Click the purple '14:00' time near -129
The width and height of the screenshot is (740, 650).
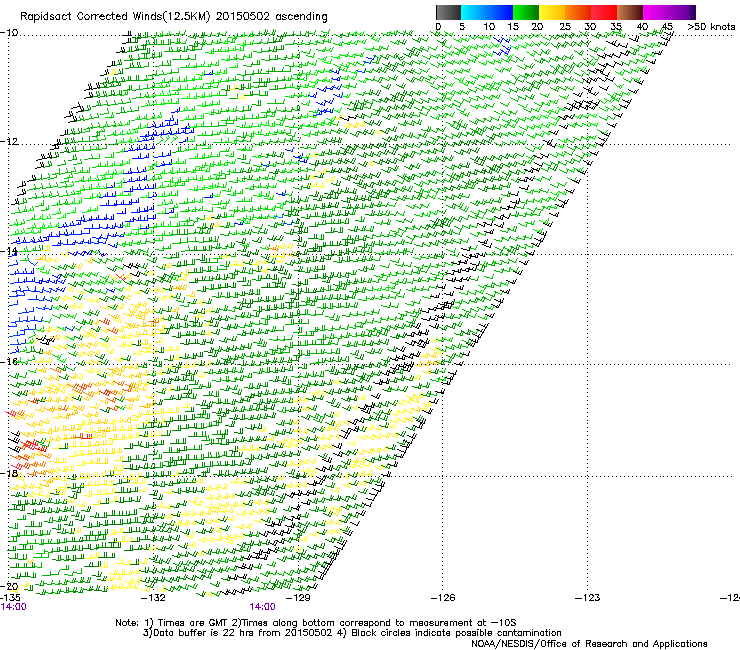(x=262, y=607)
